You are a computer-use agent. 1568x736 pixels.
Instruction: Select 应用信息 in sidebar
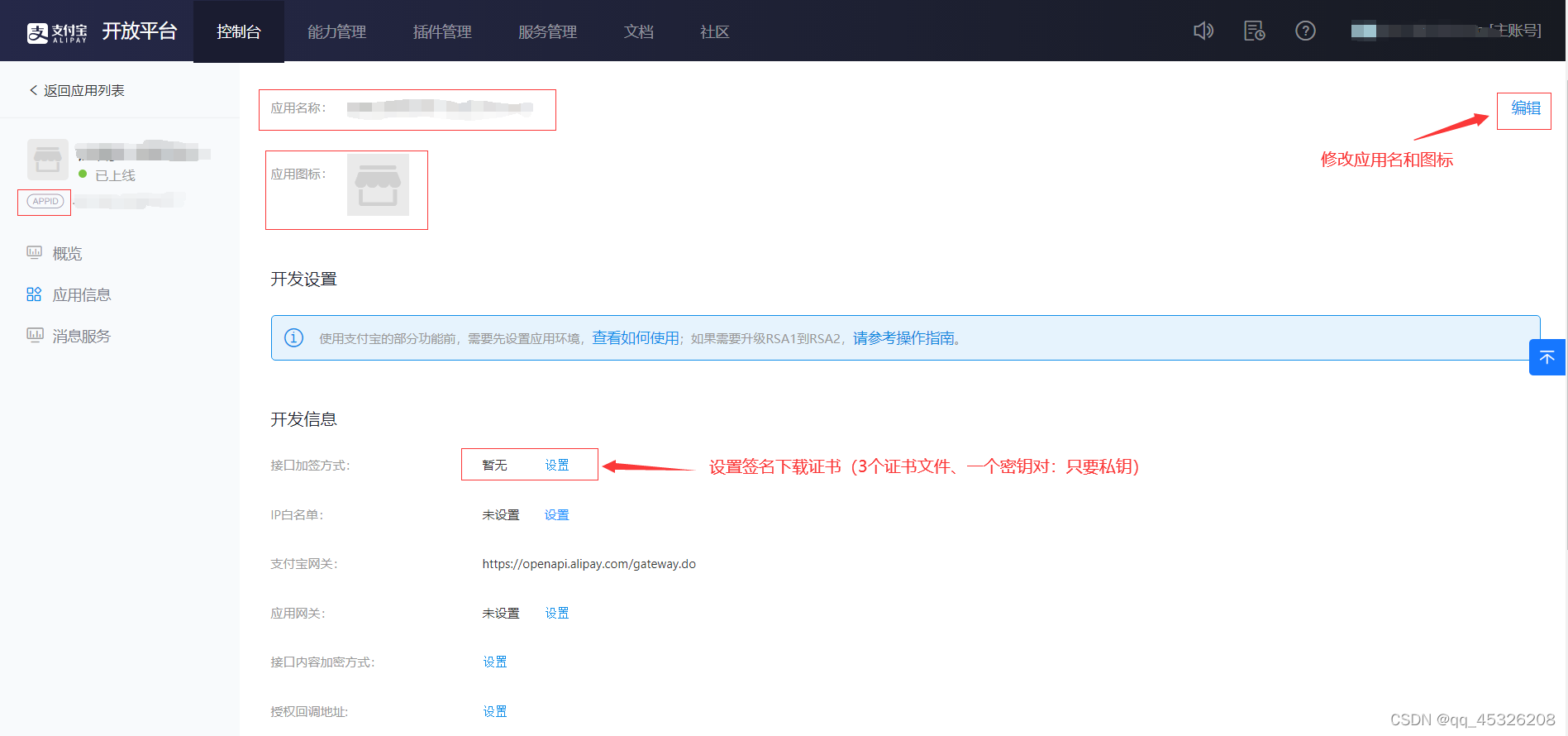click(x=82, y=294)
